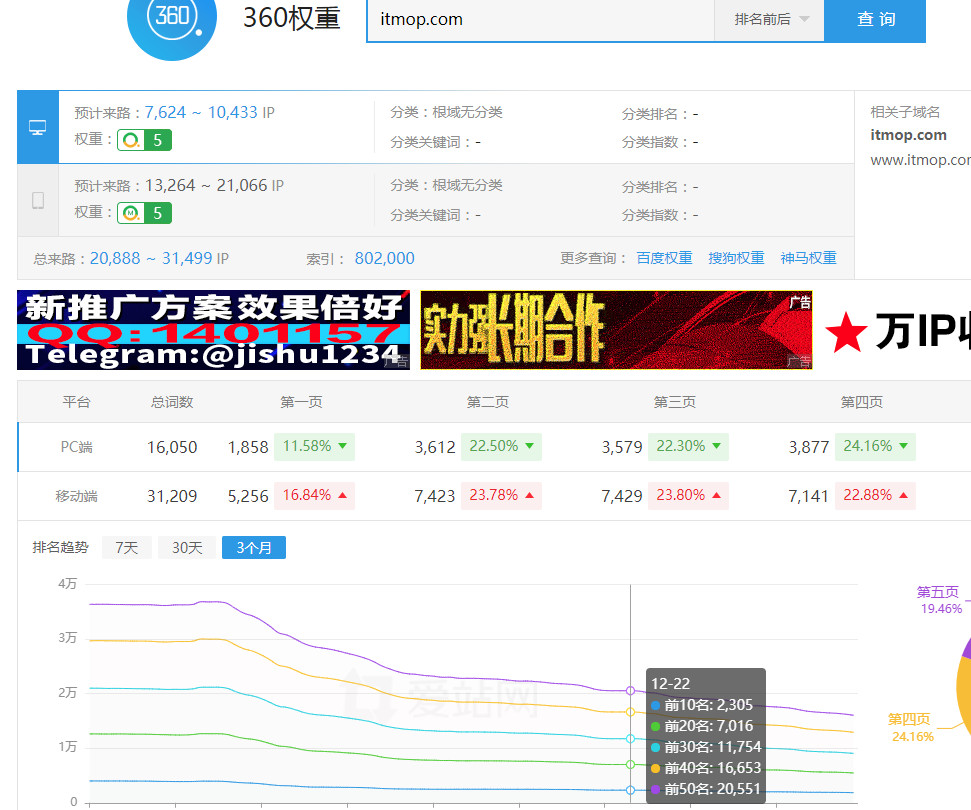The width and height of the screenshot is (971, 810).
Task: Open the 神马权重 query link
Action: click(808, 258)
